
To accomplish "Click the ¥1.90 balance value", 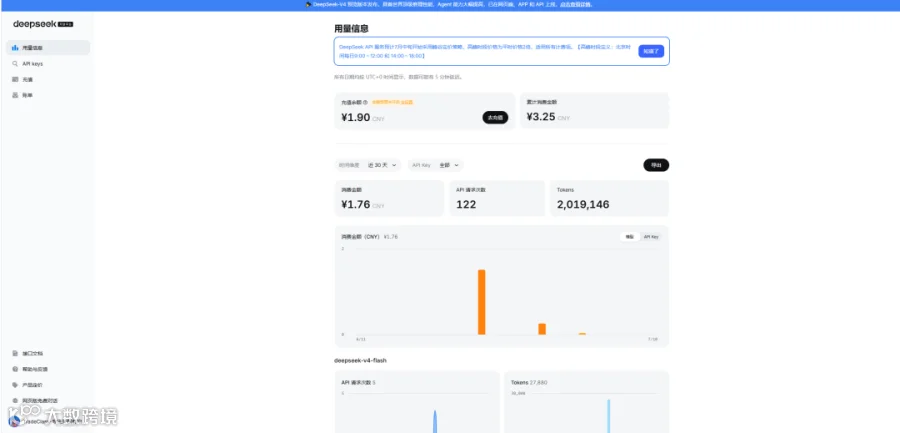I will [356, 118].
